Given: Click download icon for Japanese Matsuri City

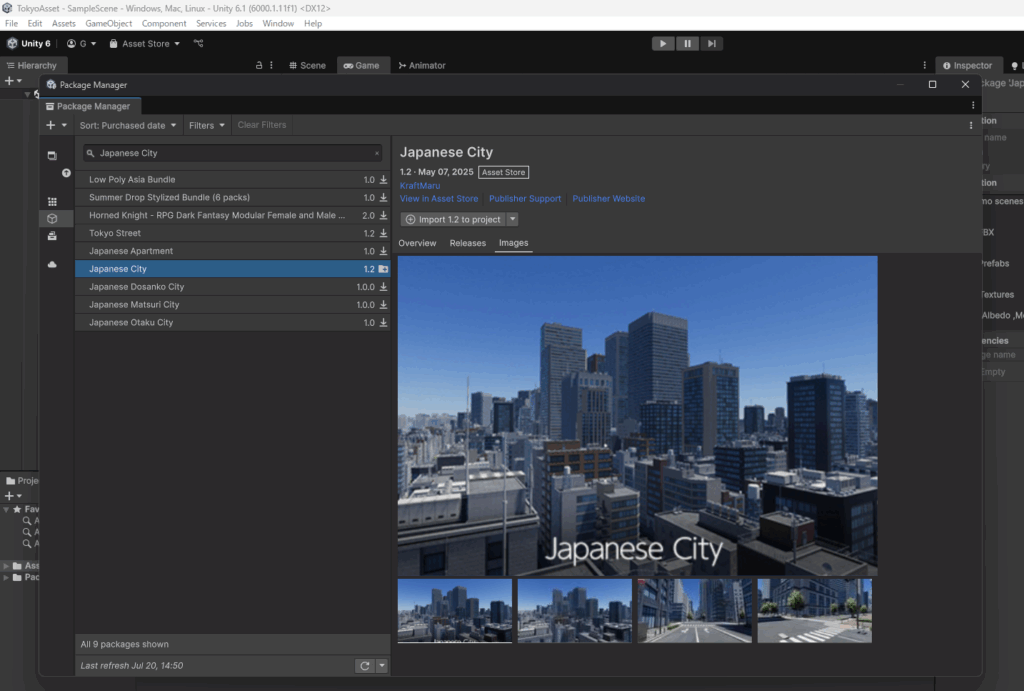Looking at the screenshot, I should coord(383,304).
